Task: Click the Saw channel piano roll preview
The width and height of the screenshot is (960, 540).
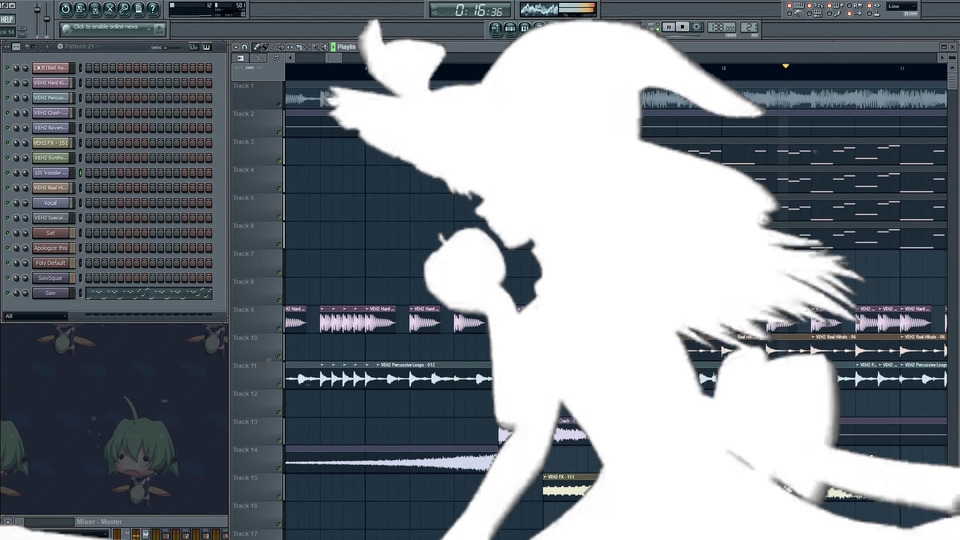Action: [x=149, y=293]
